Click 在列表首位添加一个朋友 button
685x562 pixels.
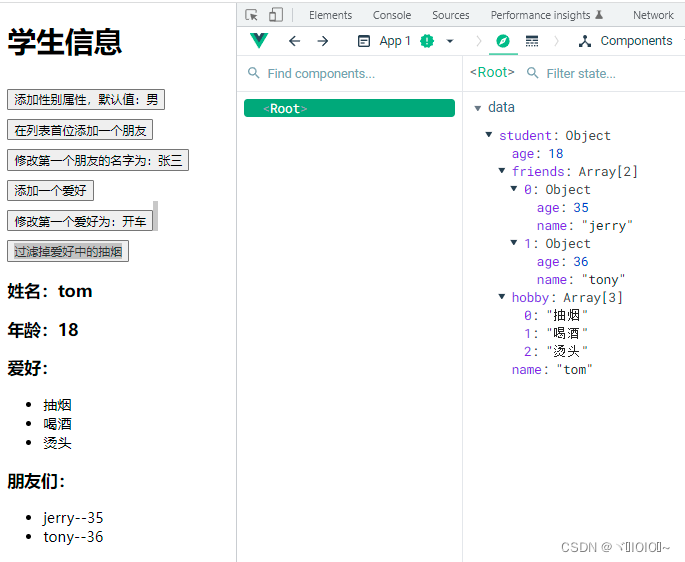click(80, 130)
